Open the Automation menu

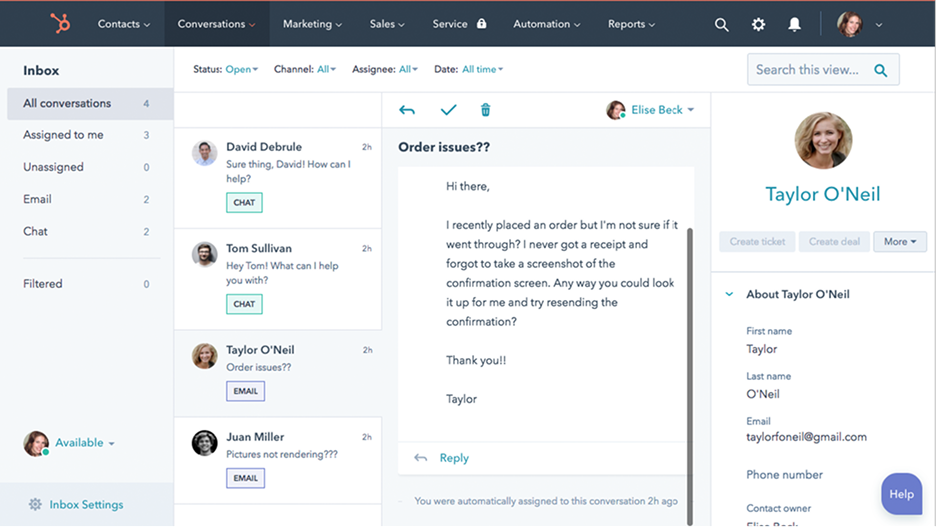coord(546,24)
